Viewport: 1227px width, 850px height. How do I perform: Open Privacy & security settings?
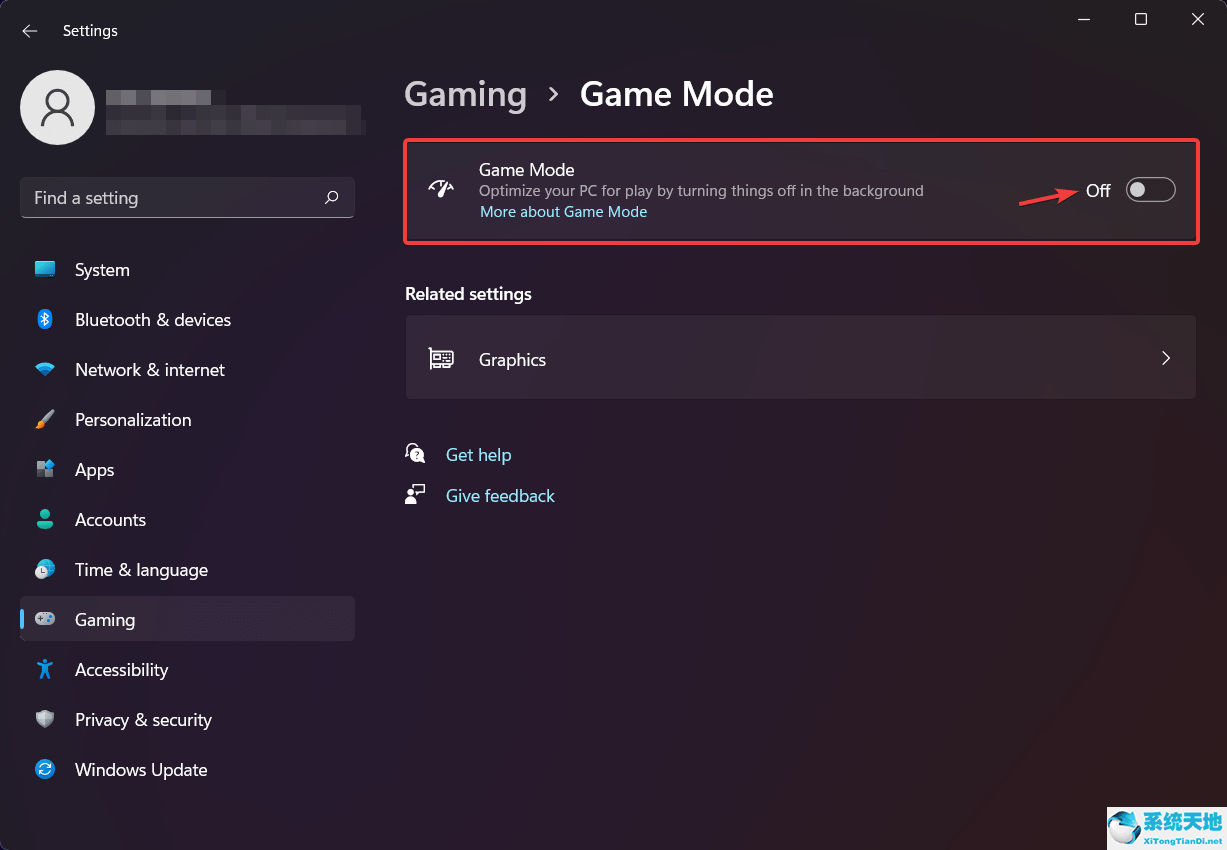(143, 719)
